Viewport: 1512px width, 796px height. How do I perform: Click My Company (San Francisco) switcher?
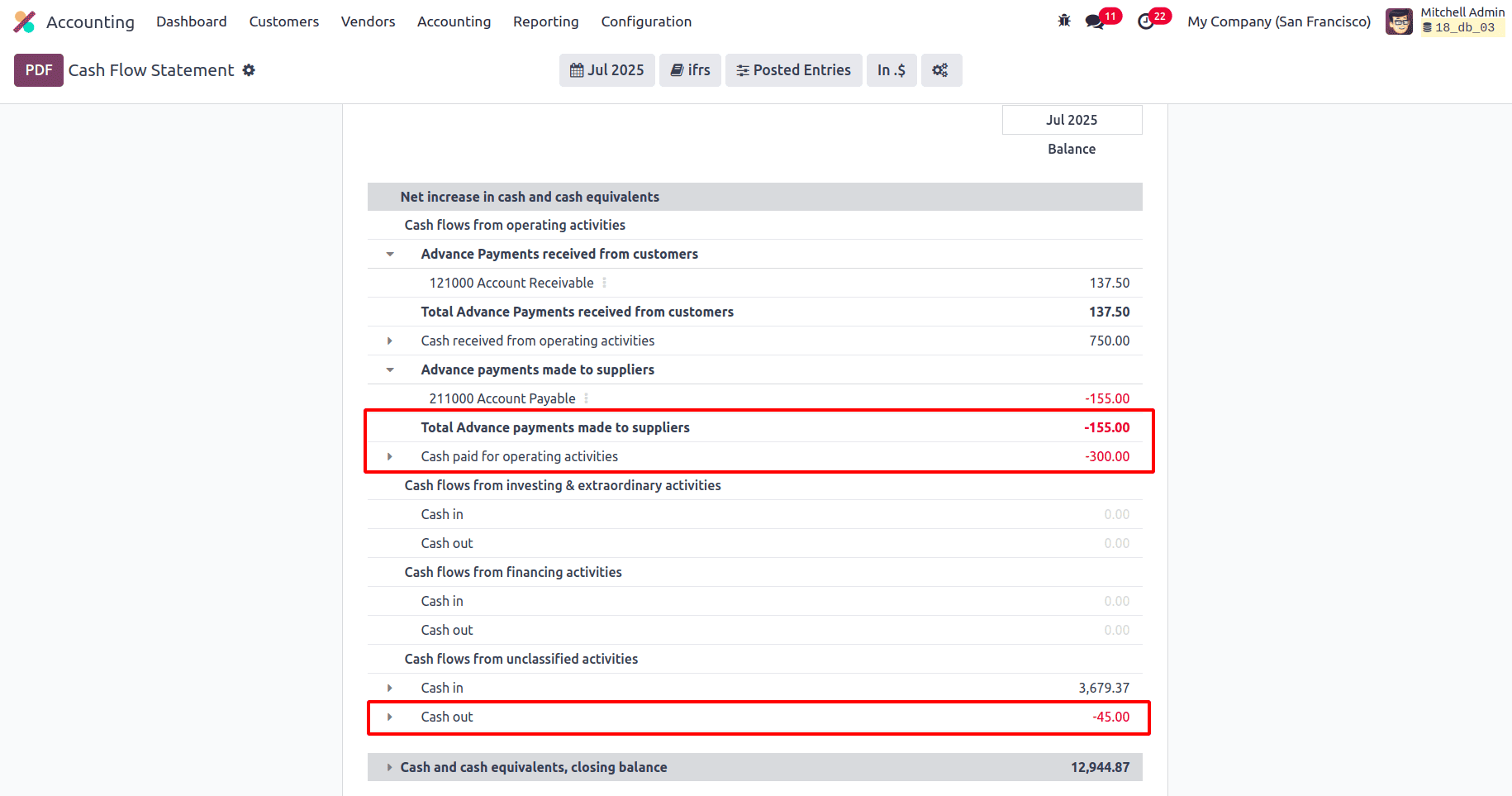coord(1279,21)
